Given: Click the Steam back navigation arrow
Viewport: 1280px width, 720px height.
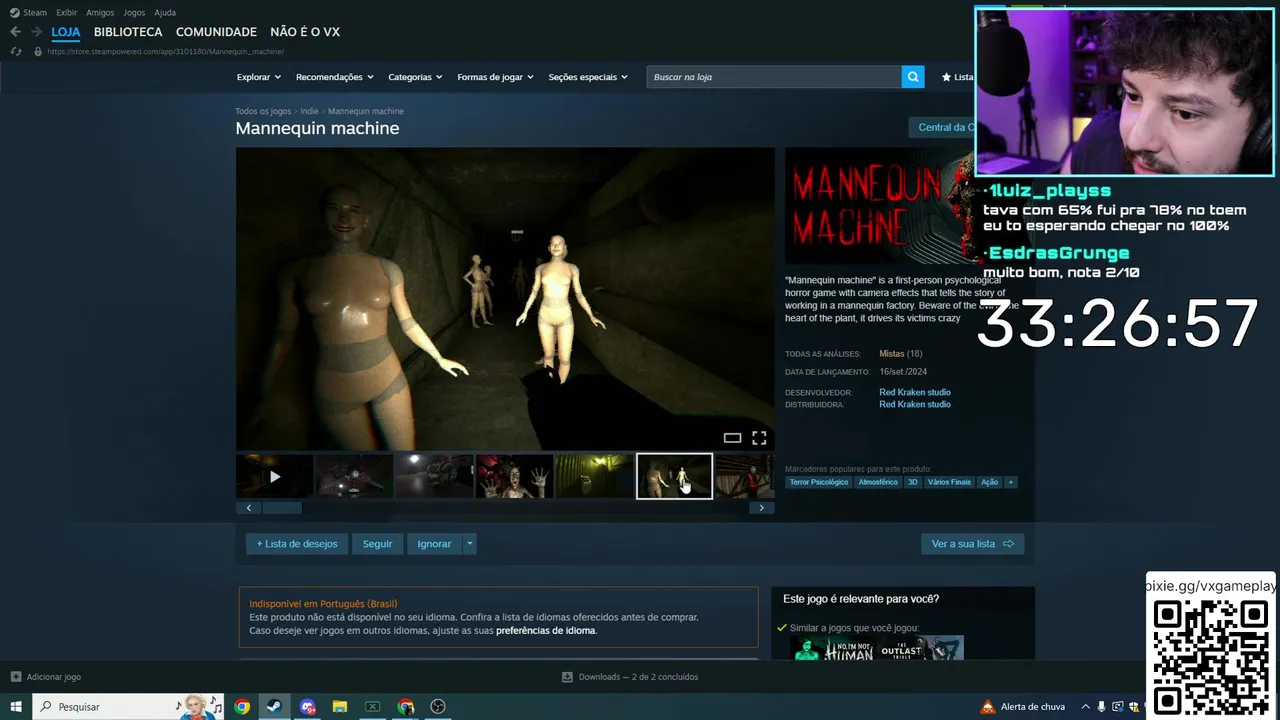Looking at the screenshot, I should 15,32.
